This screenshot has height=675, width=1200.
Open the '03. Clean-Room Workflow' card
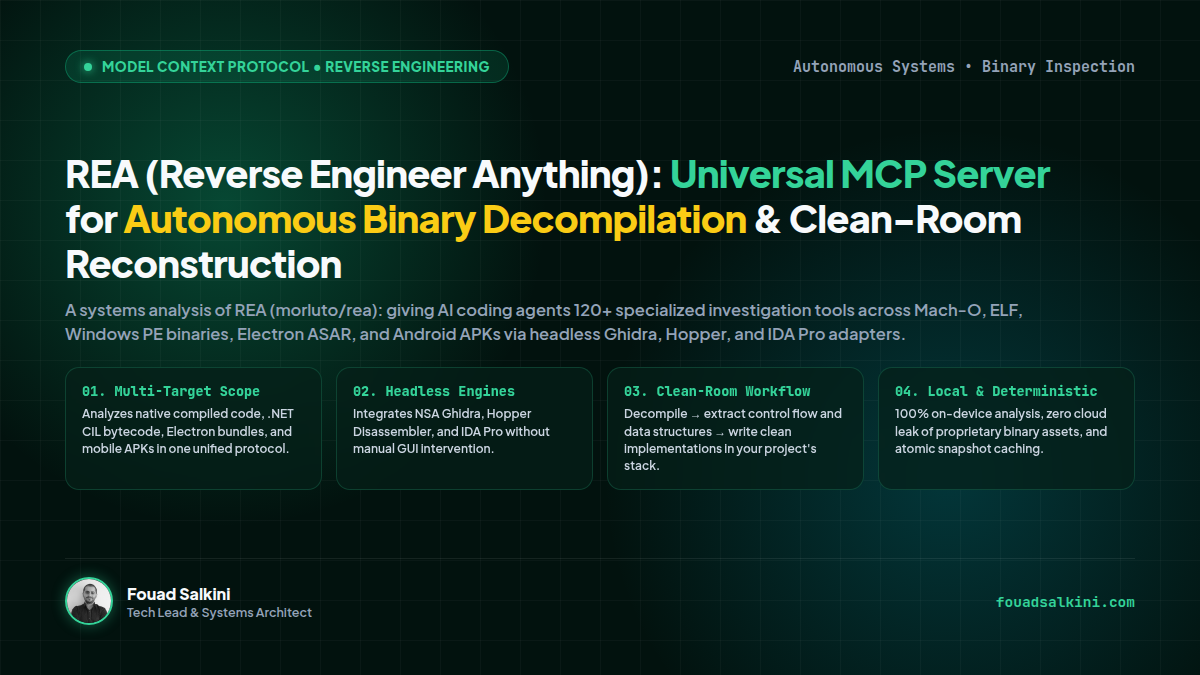tap(735, 428)
